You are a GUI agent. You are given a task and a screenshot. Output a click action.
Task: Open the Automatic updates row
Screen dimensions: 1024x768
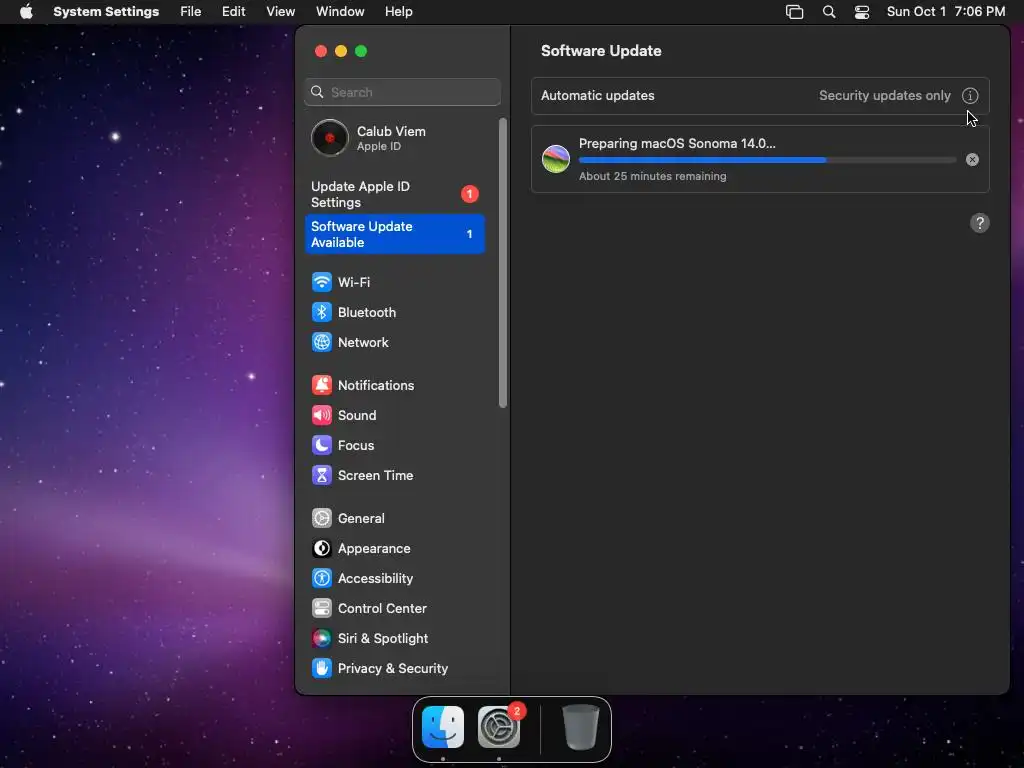pyautogui.click(x=760, y=96)
